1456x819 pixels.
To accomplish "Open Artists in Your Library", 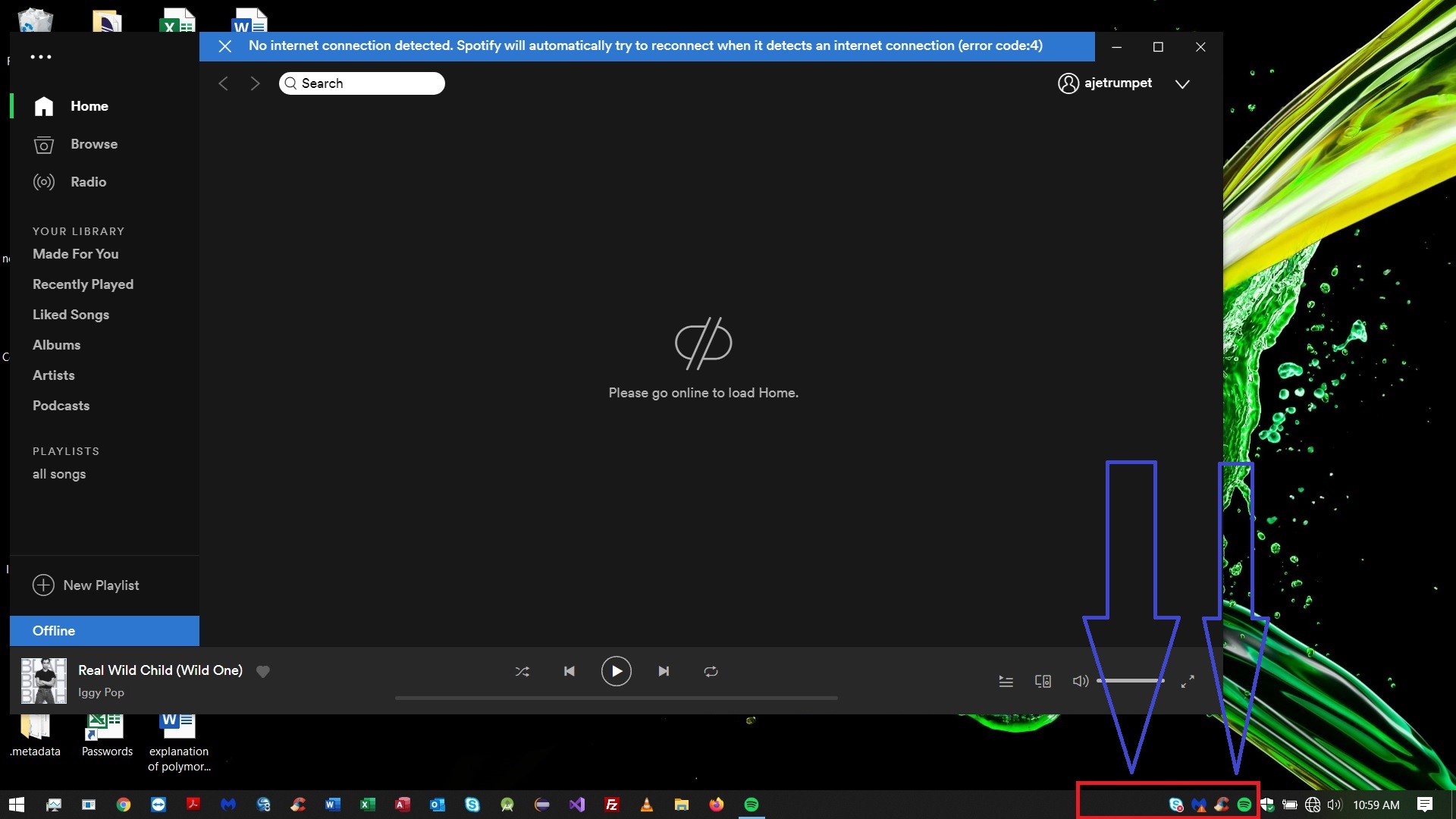I will coord(53,375).
